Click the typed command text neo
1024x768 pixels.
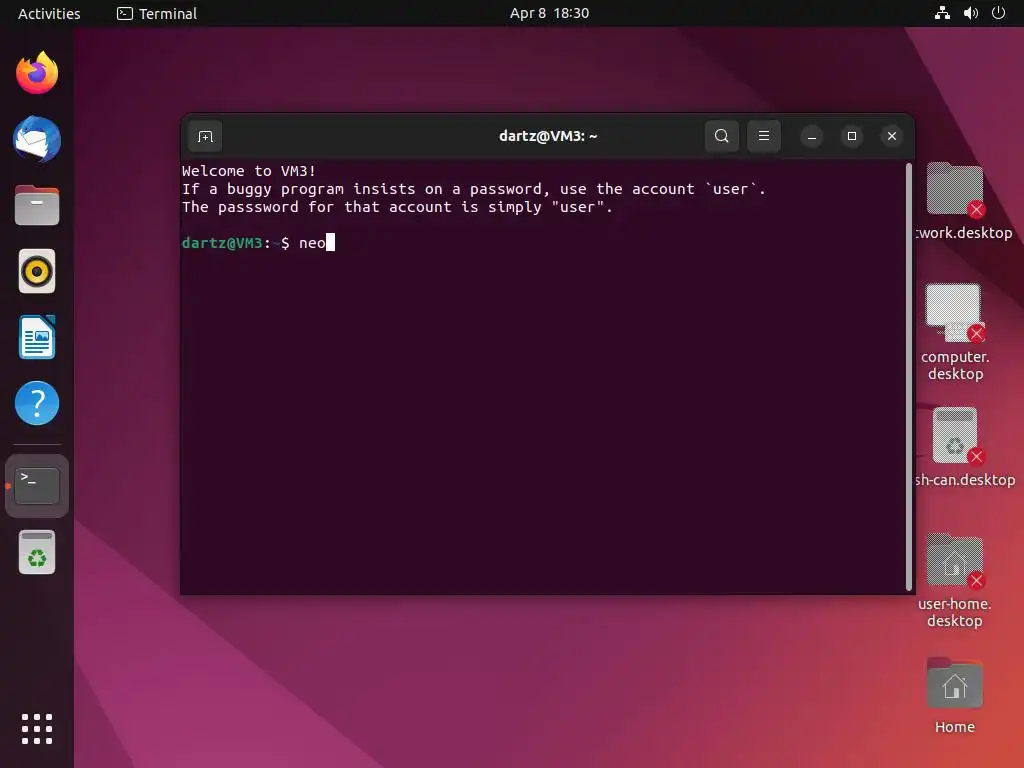click(312, 243)
